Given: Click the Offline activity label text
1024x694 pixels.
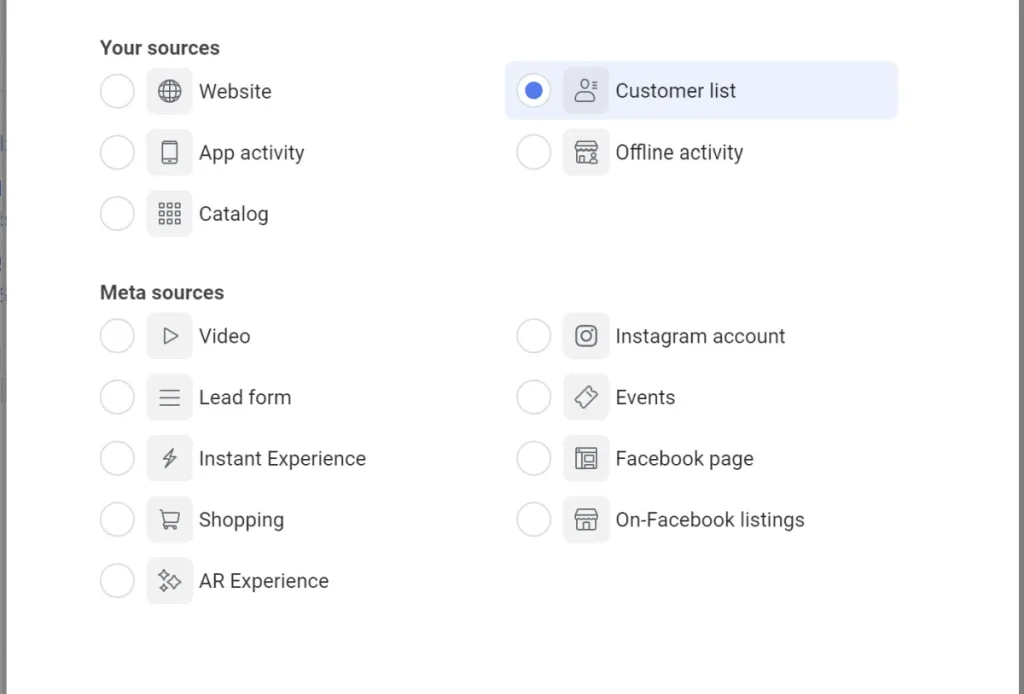Looking at the screenshot, I should pos(679,153).
